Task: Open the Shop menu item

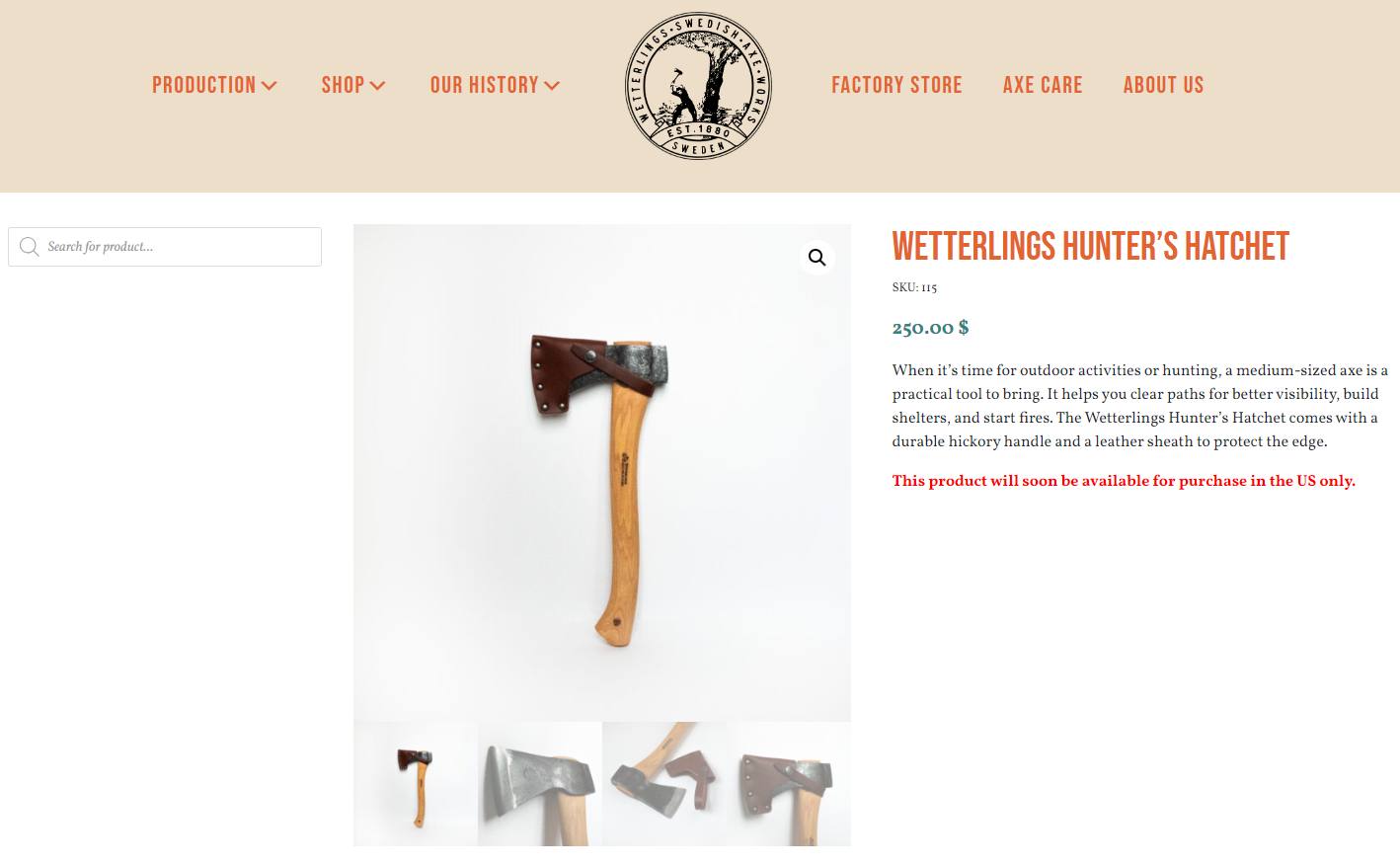Action: click(343, 85)
